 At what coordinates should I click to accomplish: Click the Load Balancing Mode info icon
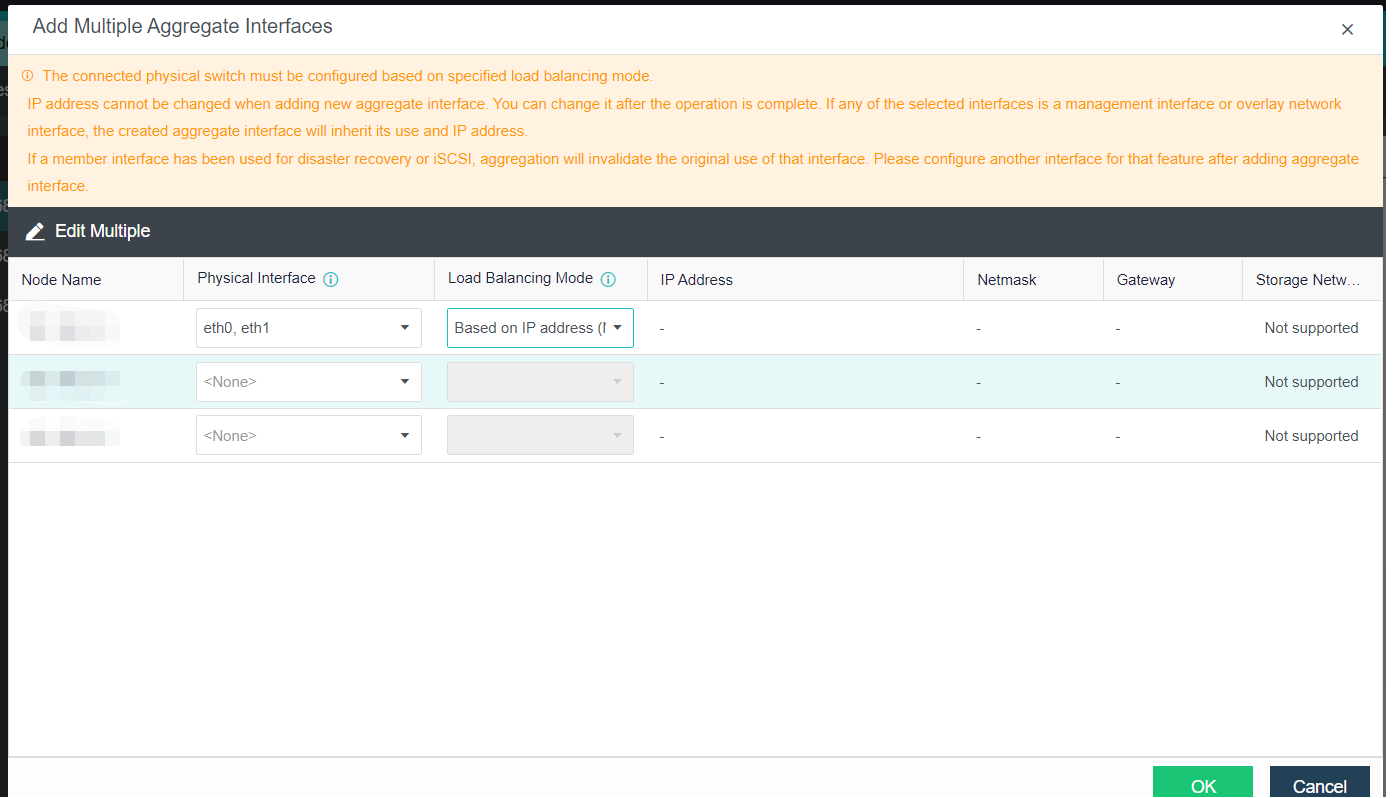pos(608,280)
